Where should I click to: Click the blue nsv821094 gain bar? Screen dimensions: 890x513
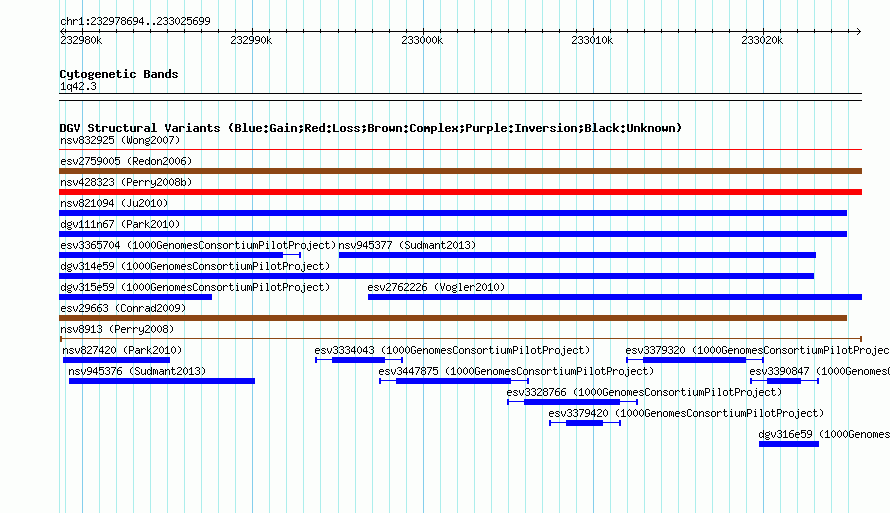click(453, 213)
